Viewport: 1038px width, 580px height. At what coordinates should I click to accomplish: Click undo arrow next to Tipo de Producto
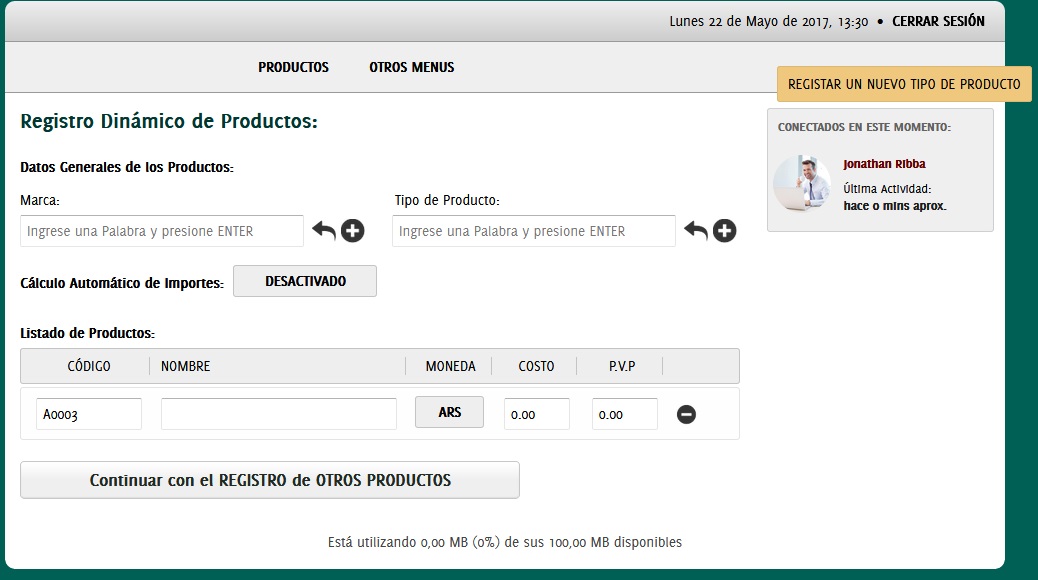(696, 231)
